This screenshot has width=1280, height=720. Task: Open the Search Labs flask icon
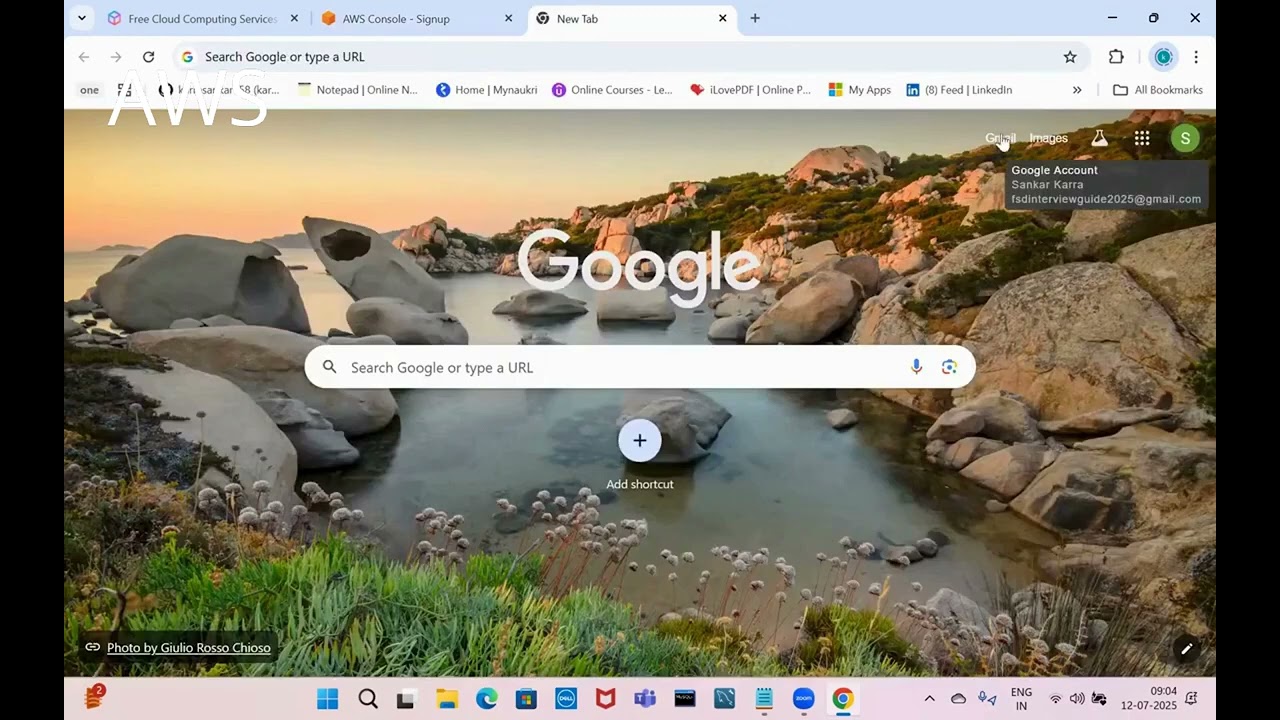click(1099, 139)
